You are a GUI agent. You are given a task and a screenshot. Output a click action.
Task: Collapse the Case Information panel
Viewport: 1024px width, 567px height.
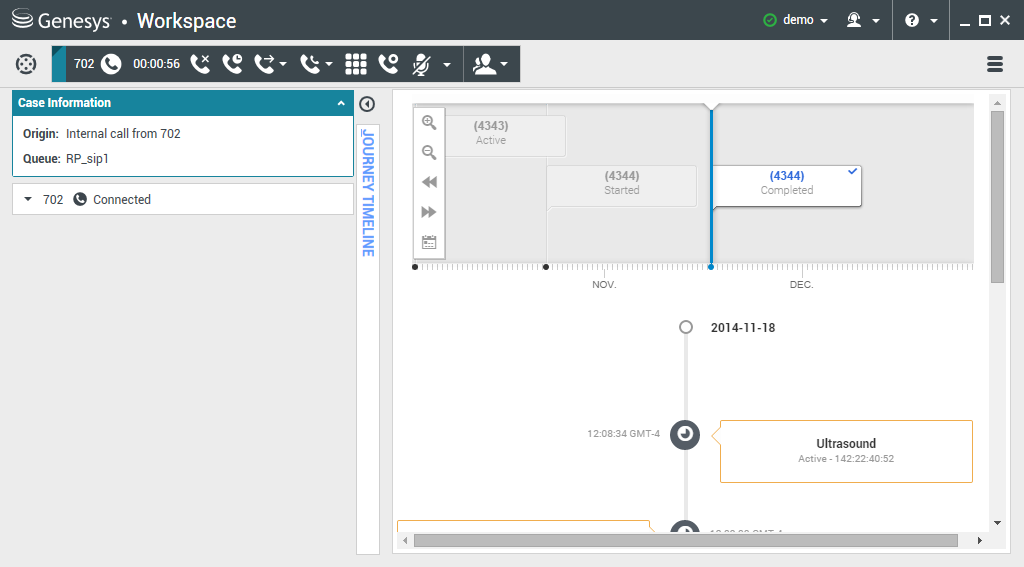tap(341, 103)
